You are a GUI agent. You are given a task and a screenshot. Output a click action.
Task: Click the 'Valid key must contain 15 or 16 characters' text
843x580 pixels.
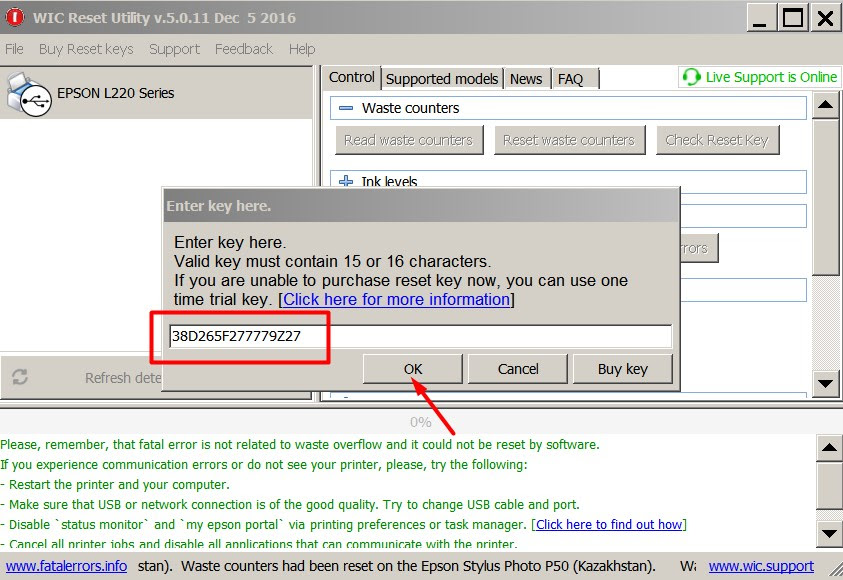tap(332, 261)
